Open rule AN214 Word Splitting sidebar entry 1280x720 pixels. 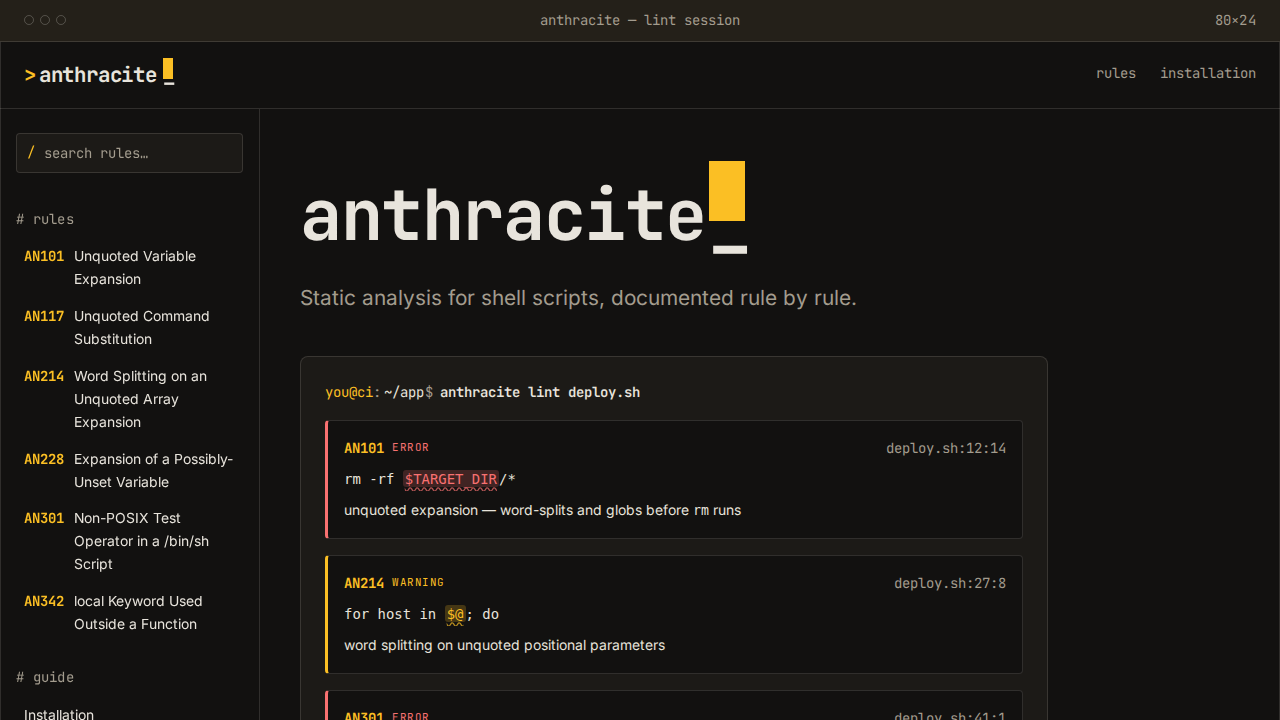coord(129,399)
